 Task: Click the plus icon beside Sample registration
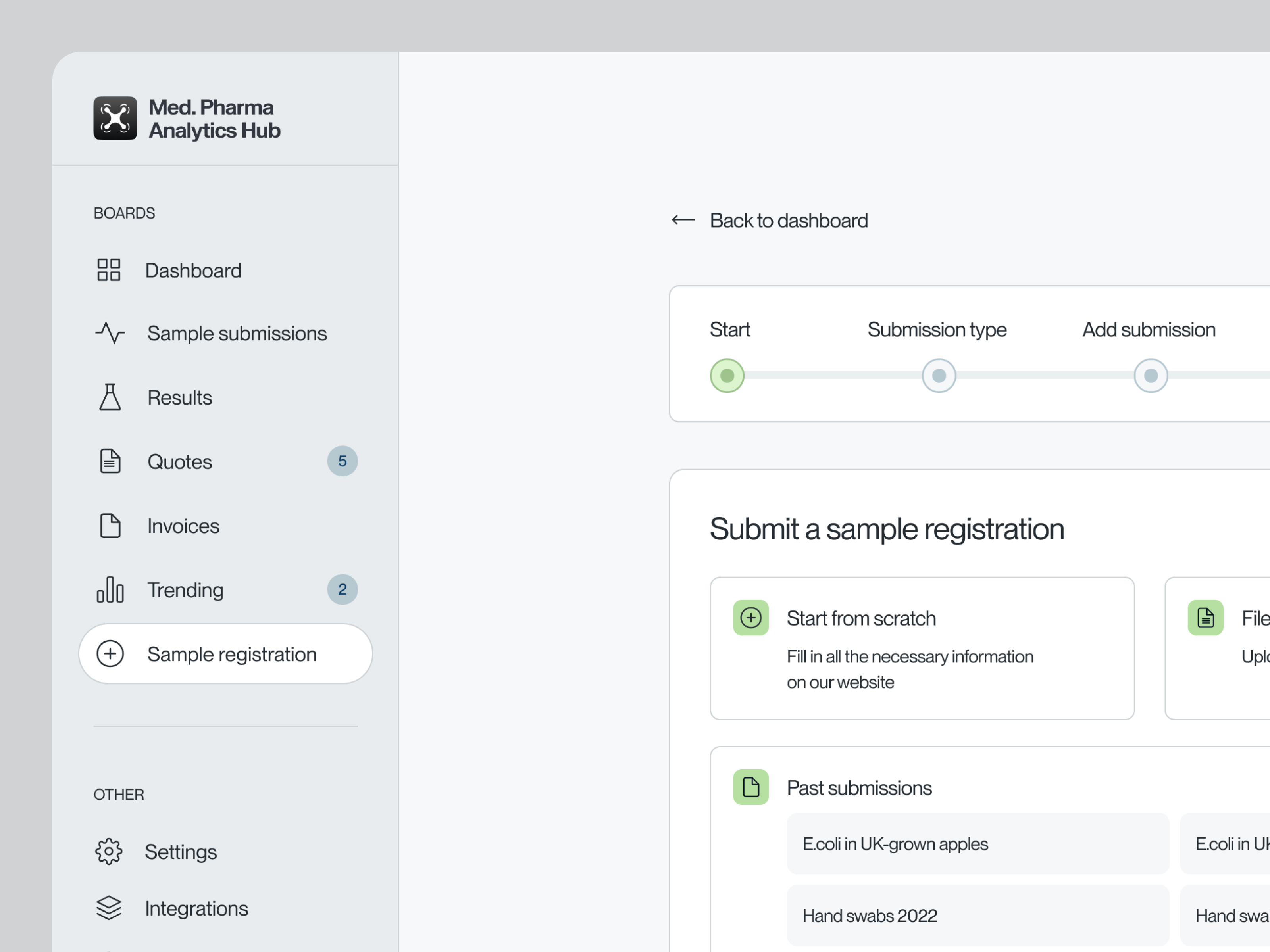pos(110,654)
